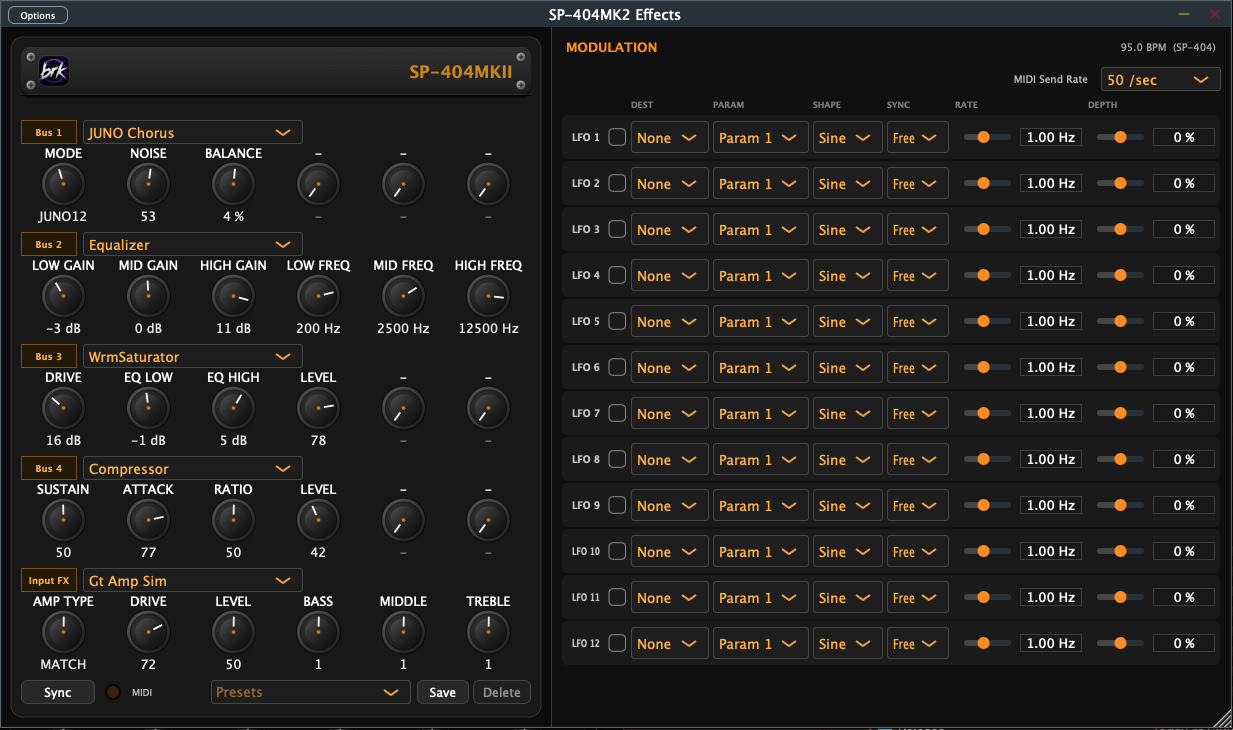Select the Input FX tab
The height and width of the screenshot is (730, 1233).
point(49,580)
